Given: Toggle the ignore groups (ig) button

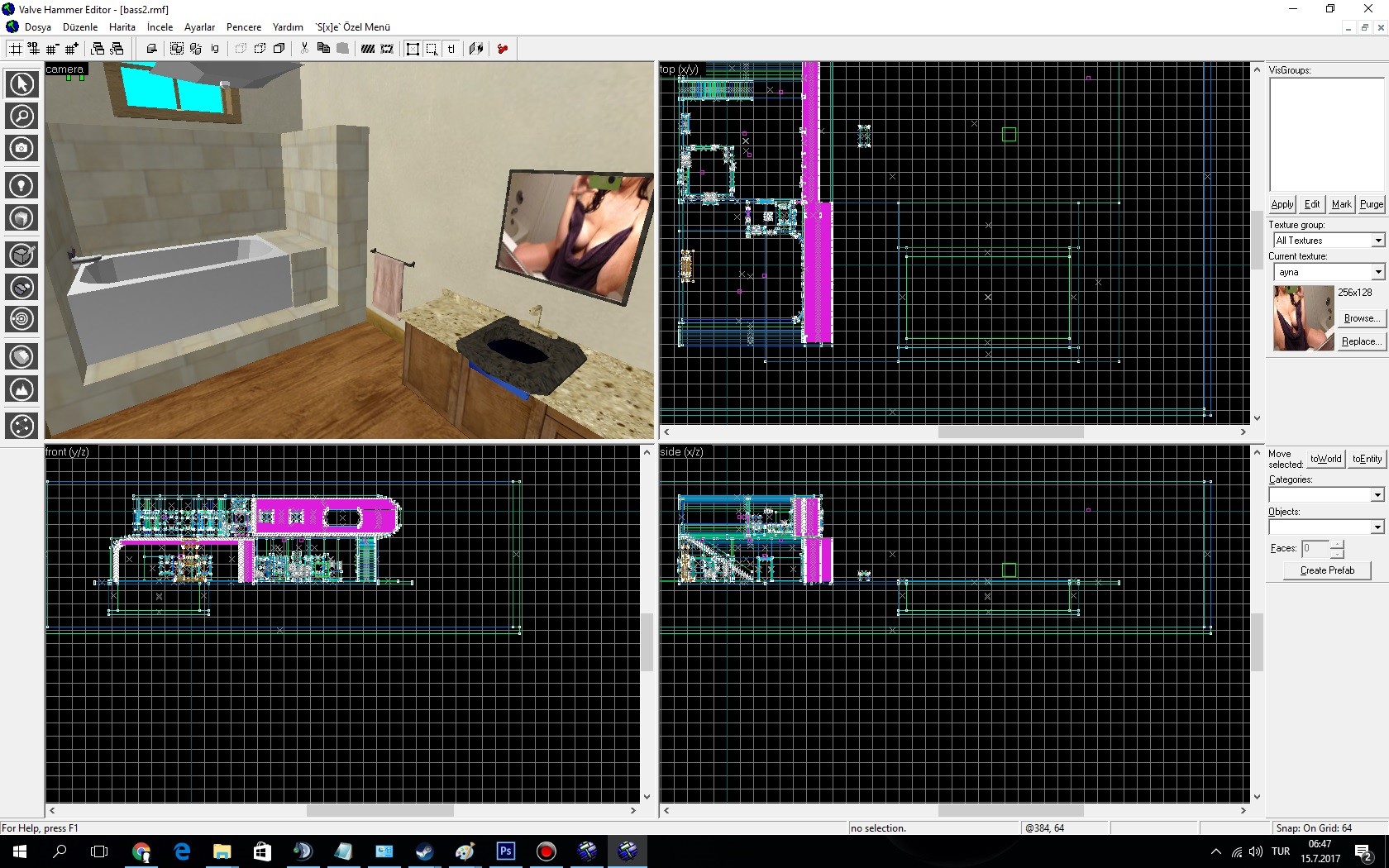Looking at the screenshot, I should click(x=215, y=49).
